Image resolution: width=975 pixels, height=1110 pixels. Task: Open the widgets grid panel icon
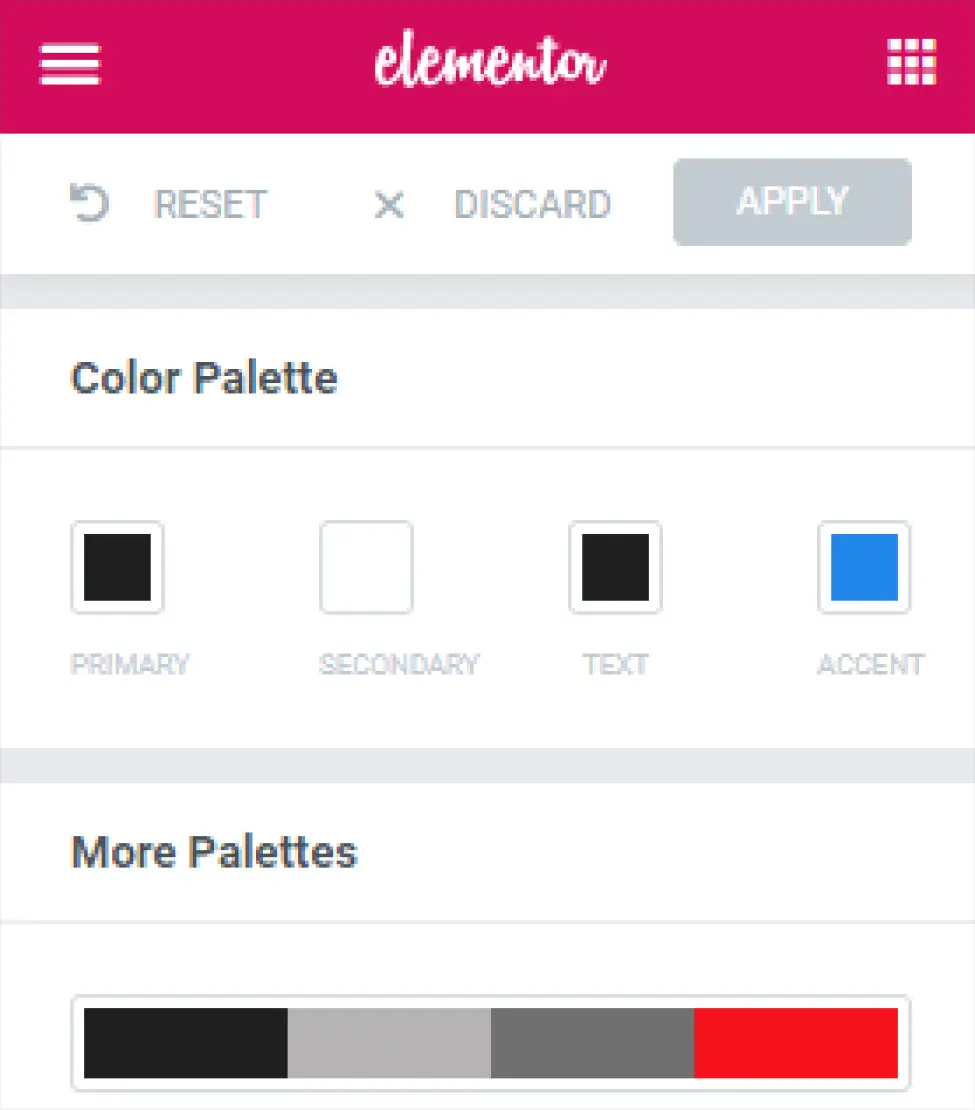(x=912, y=64)
